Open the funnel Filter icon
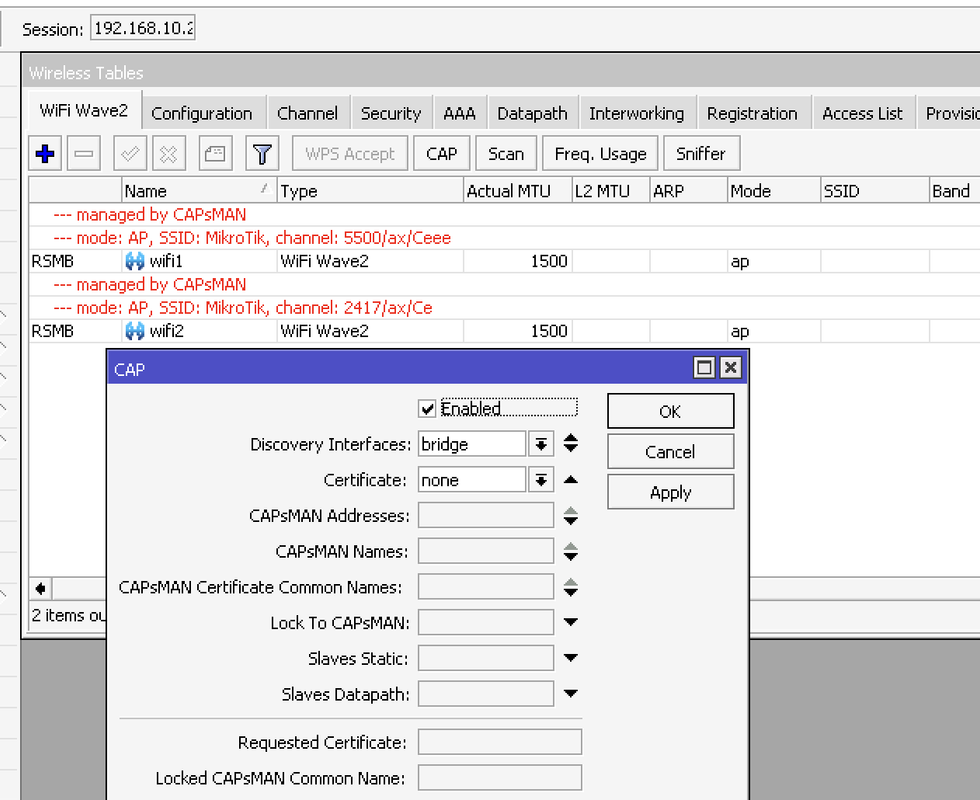The image size is (980, 800). (262, 153)
